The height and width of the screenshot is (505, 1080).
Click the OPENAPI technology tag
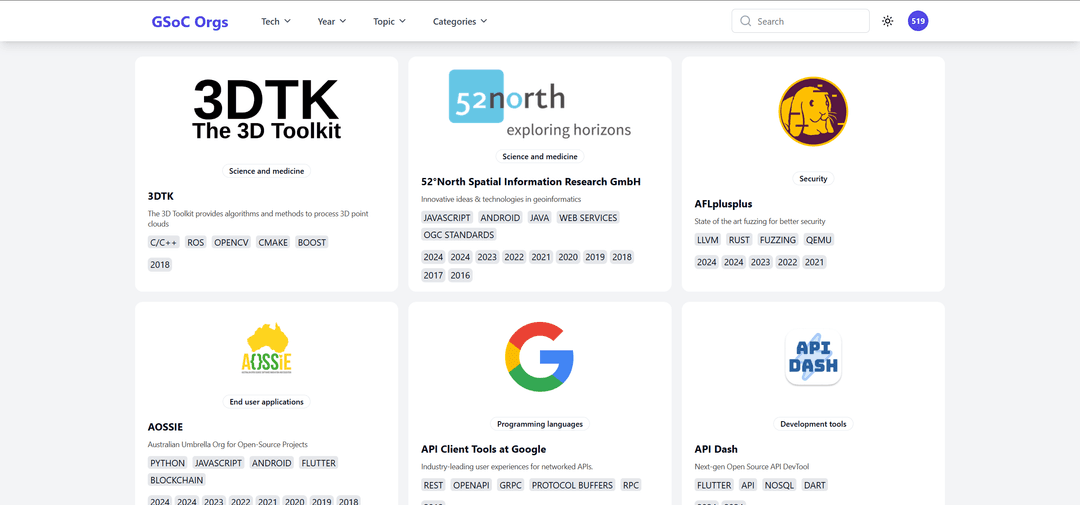pos(472,485)
